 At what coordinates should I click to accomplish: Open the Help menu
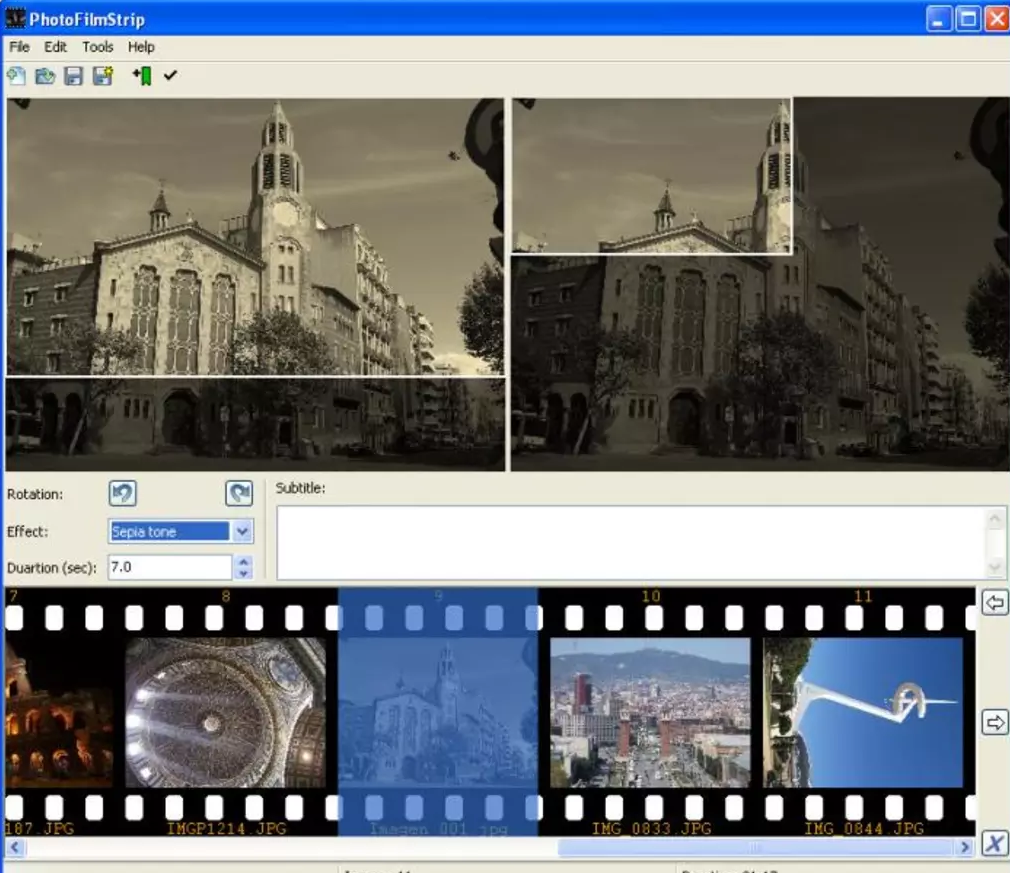(x=141, y=47)
